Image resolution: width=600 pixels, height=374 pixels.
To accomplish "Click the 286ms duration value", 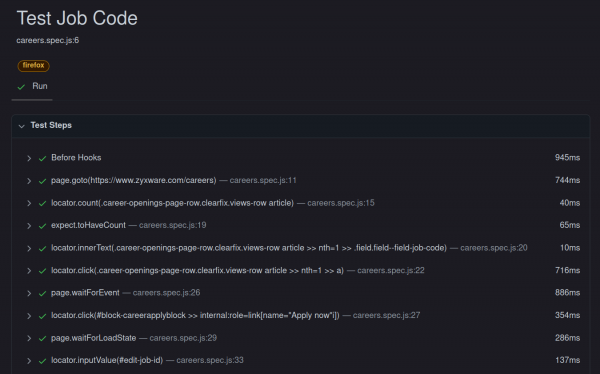I will pyautogui.click(x=567, y=338).
